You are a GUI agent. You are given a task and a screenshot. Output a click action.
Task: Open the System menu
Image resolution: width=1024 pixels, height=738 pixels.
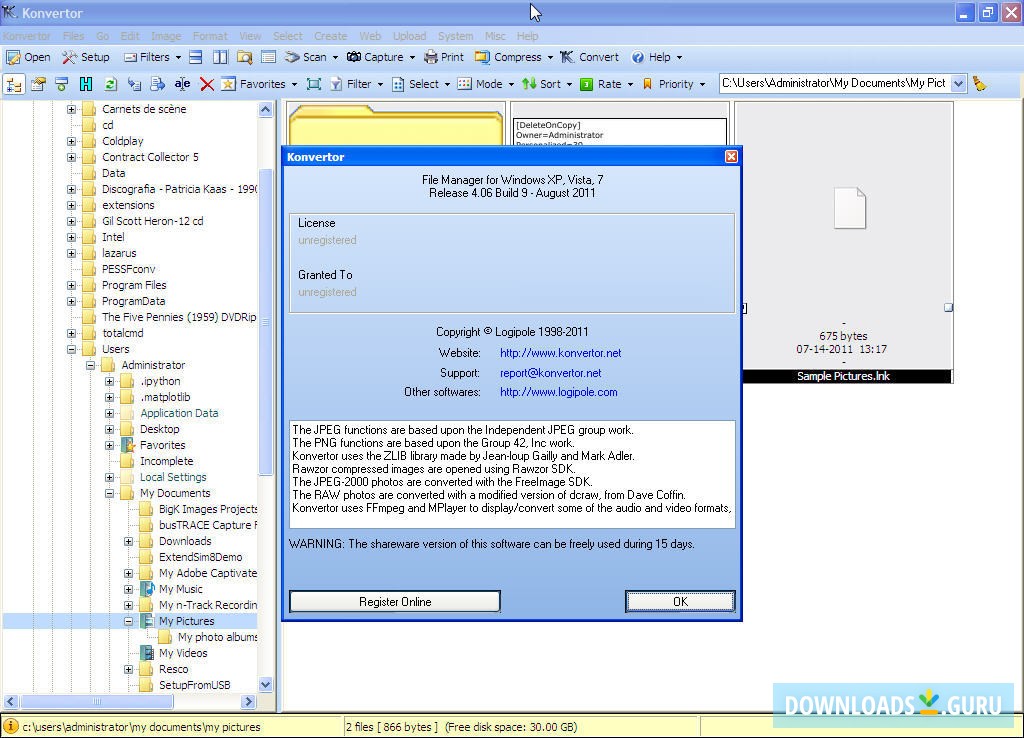tap(456, 36)
